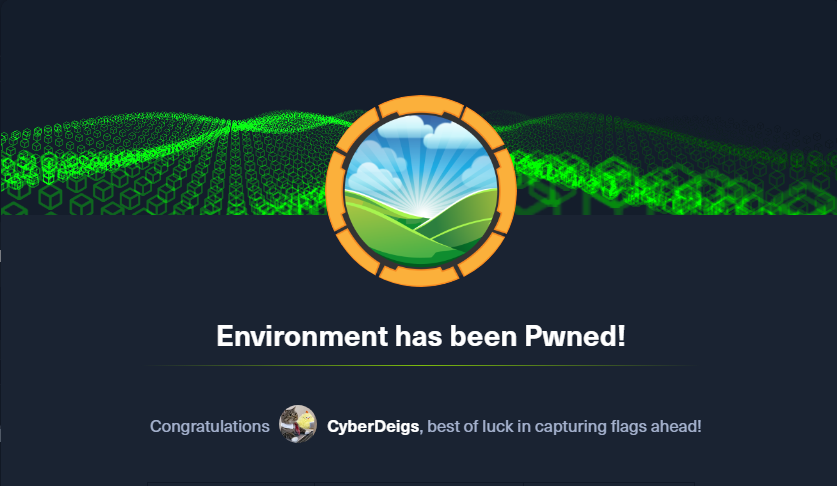Click the word Pwned! in the heading
Viewport: 837px width, 486px height.
click(x=574, y=336)
